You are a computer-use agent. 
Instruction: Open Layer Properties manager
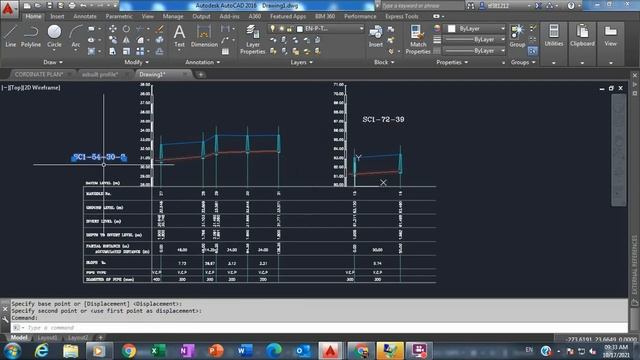pos(253,40)
